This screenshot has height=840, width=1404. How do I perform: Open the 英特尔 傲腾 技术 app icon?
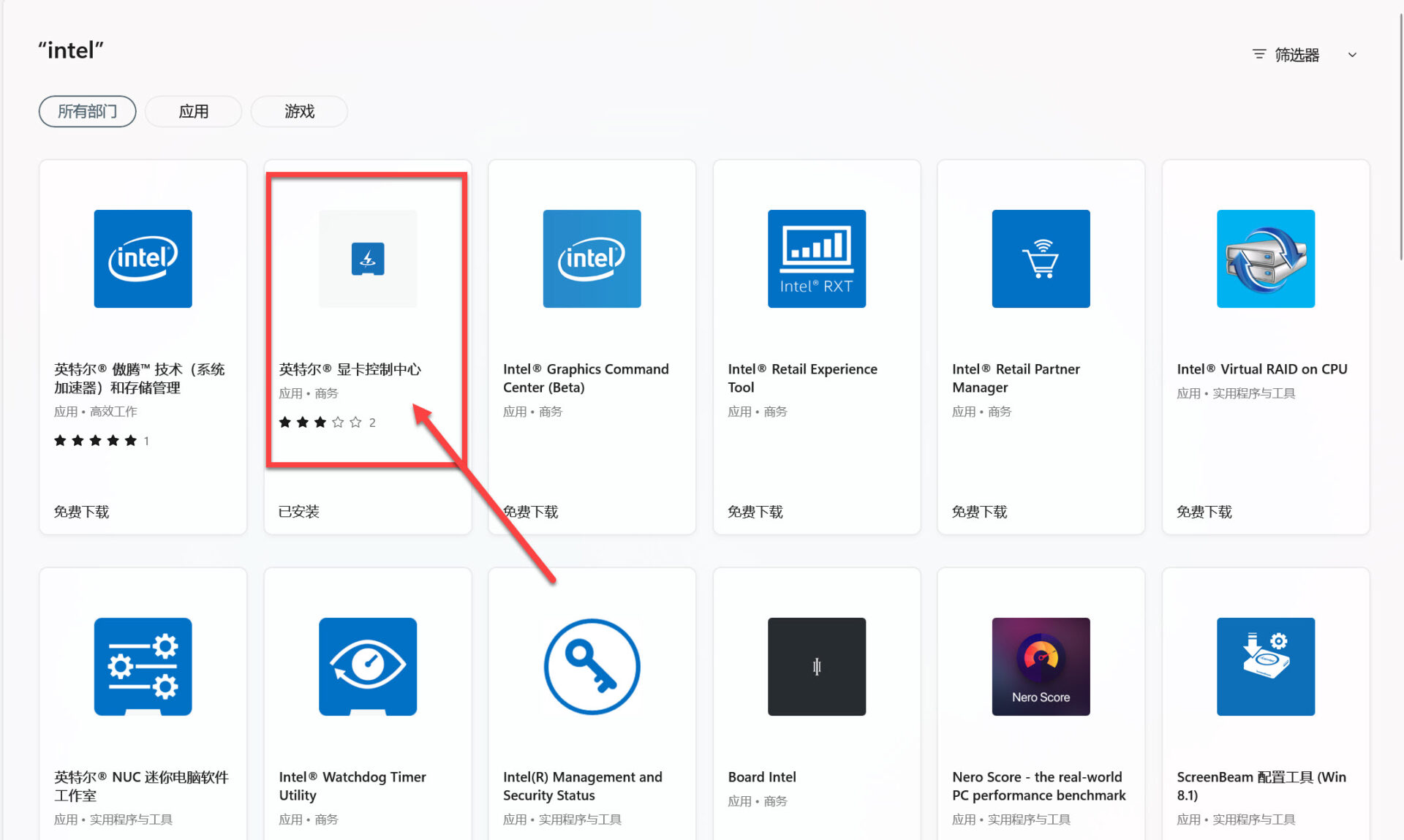click(143, 259)
